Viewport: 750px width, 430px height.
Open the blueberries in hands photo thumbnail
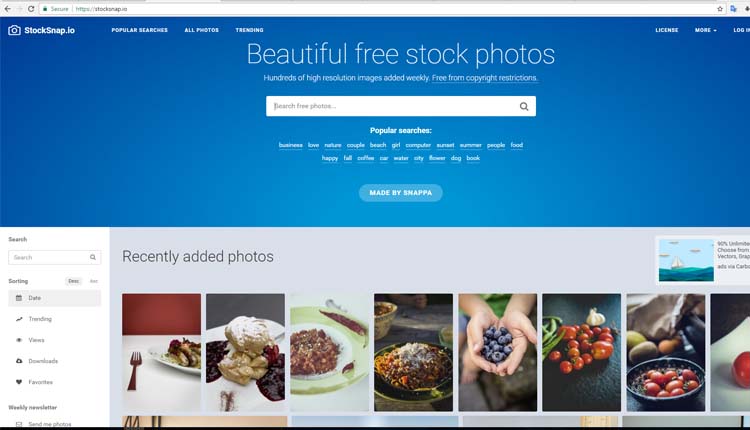[x=497, y=352]
